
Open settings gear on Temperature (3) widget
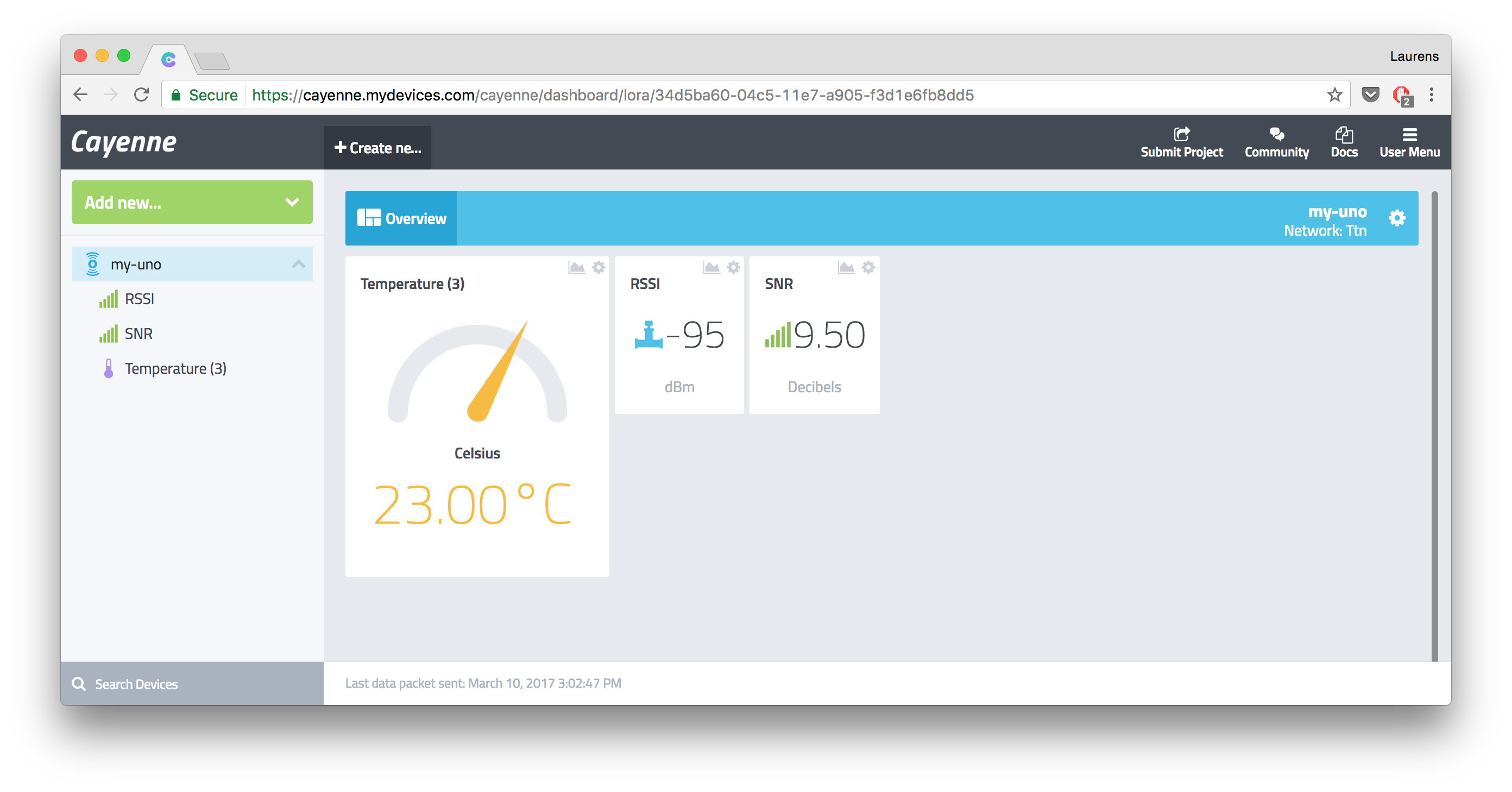click(598, 268)
